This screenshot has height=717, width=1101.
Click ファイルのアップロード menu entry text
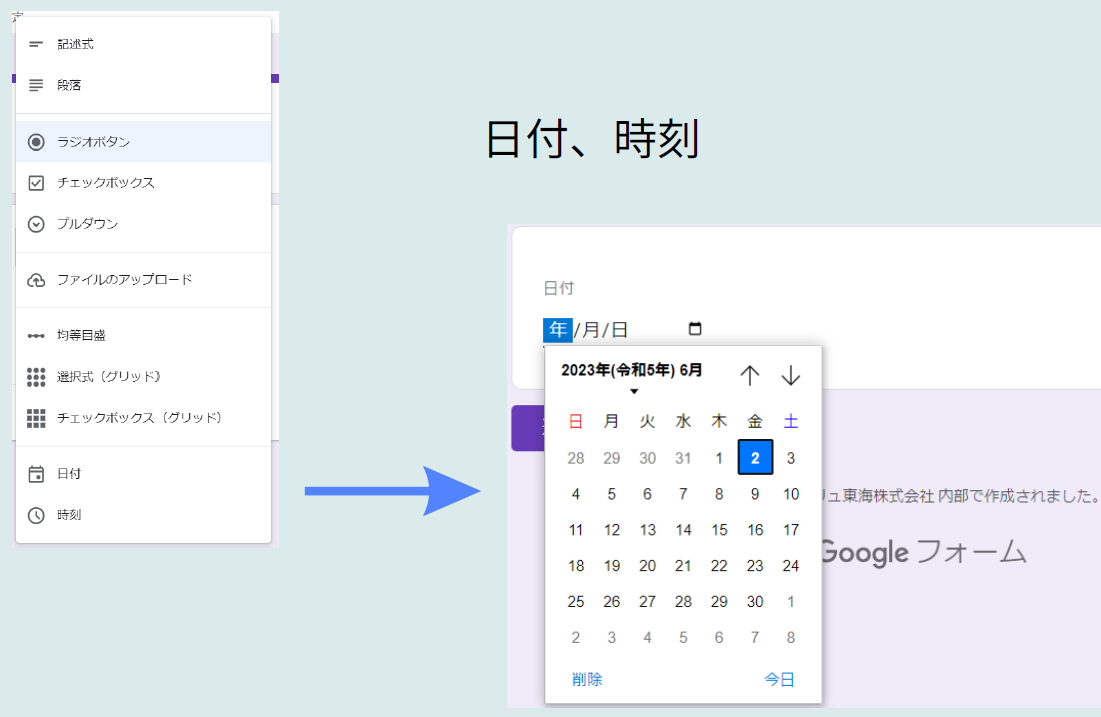[124, 279]
